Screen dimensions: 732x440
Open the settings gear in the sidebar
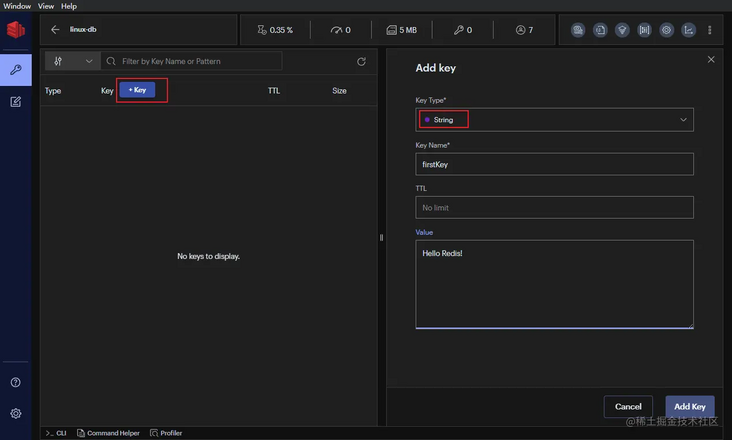tap(15, 413)
